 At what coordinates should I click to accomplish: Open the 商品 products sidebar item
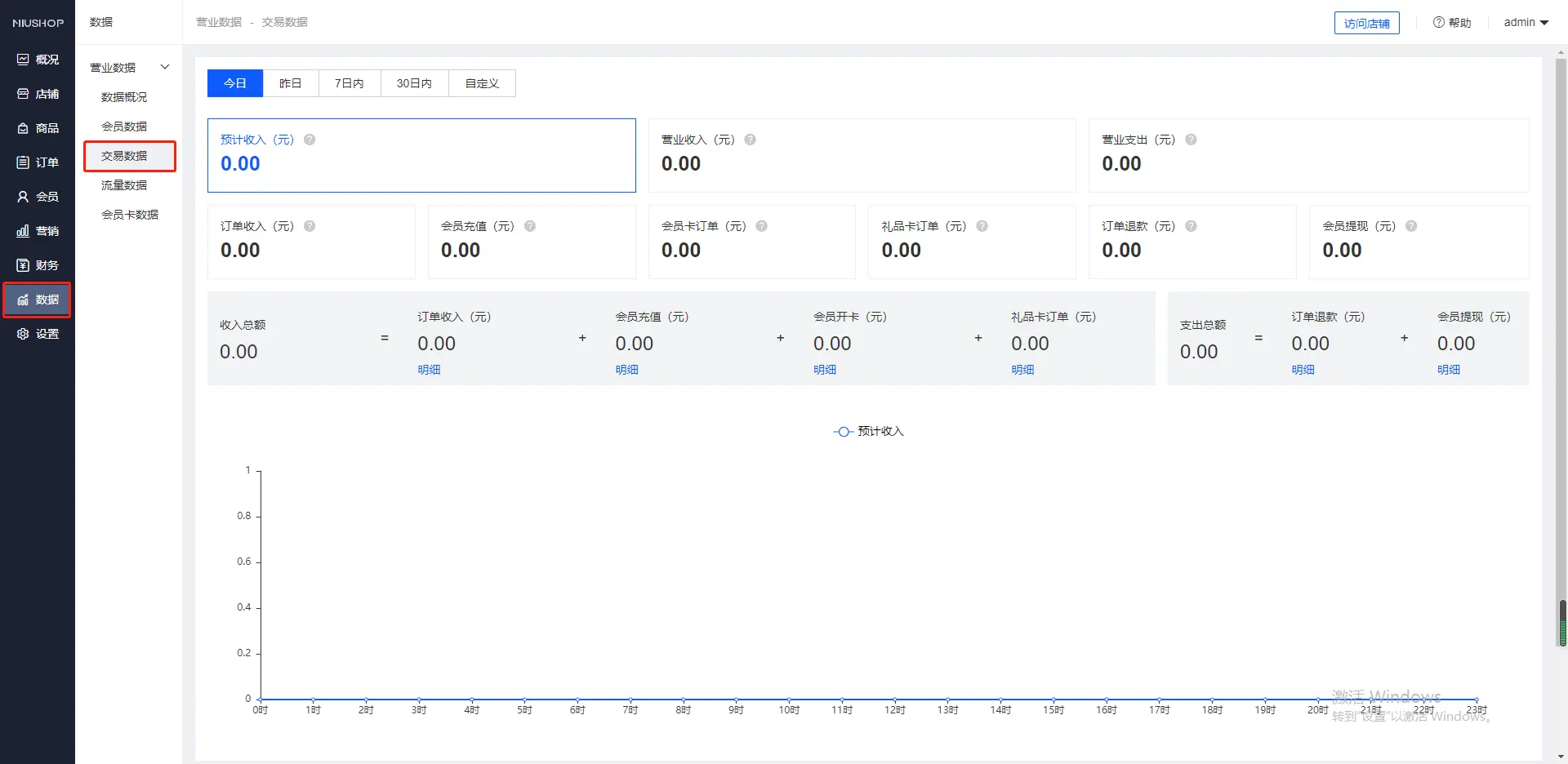click(38, 128)
